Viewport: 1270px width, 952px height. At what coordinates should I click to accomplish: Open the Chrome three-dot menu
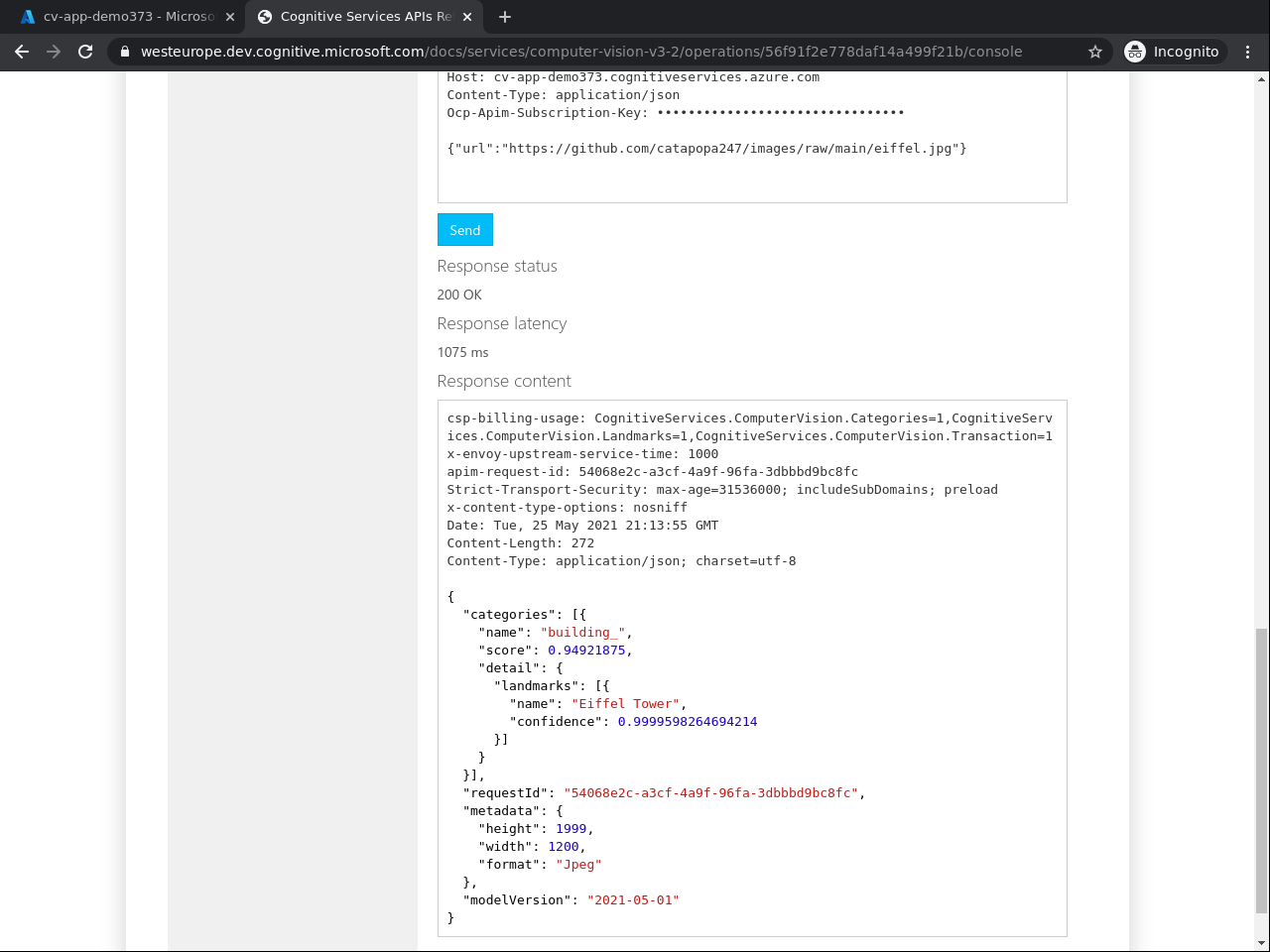[x=1248, y=52]
